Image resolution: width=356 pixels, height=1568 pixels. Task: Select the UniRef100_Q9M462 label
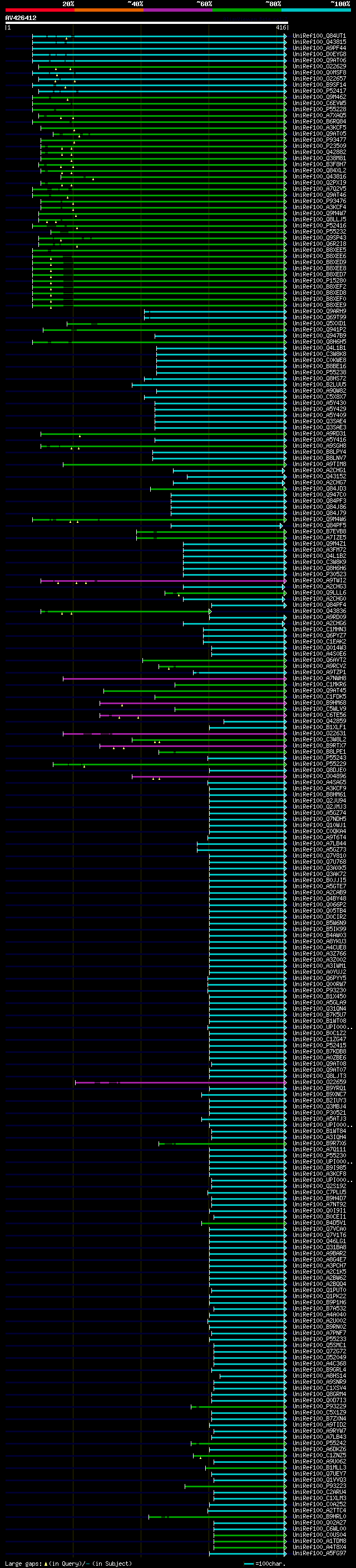click(x=319, y=97)
